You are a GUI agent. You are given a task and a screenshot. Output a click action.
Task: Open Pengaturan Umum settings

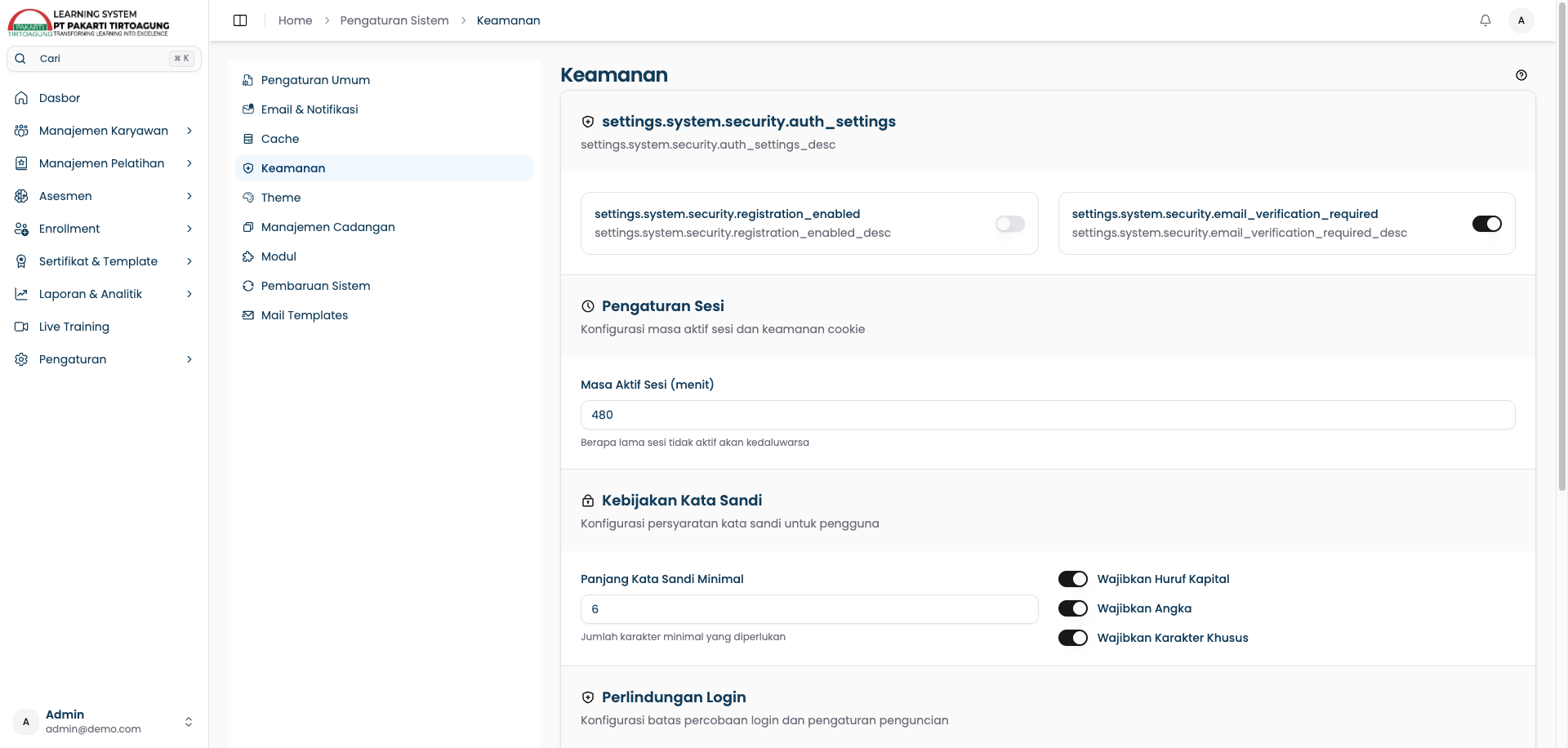click(385, 80)
